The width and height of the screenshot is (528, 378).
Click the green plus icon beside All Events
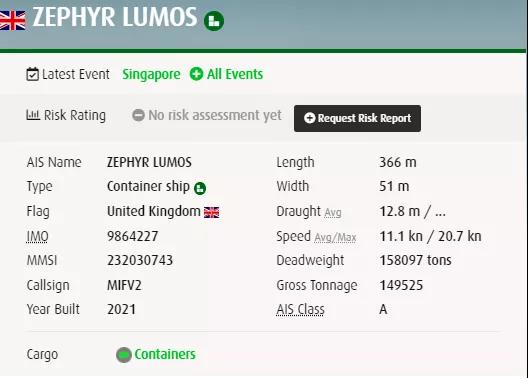click(196, 74)
